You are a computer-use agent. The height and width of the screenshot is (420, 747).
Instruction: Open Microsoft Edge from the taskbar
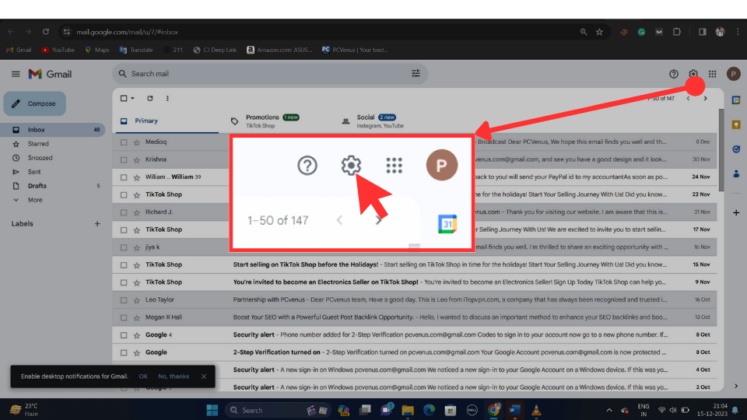coord(429,410)
